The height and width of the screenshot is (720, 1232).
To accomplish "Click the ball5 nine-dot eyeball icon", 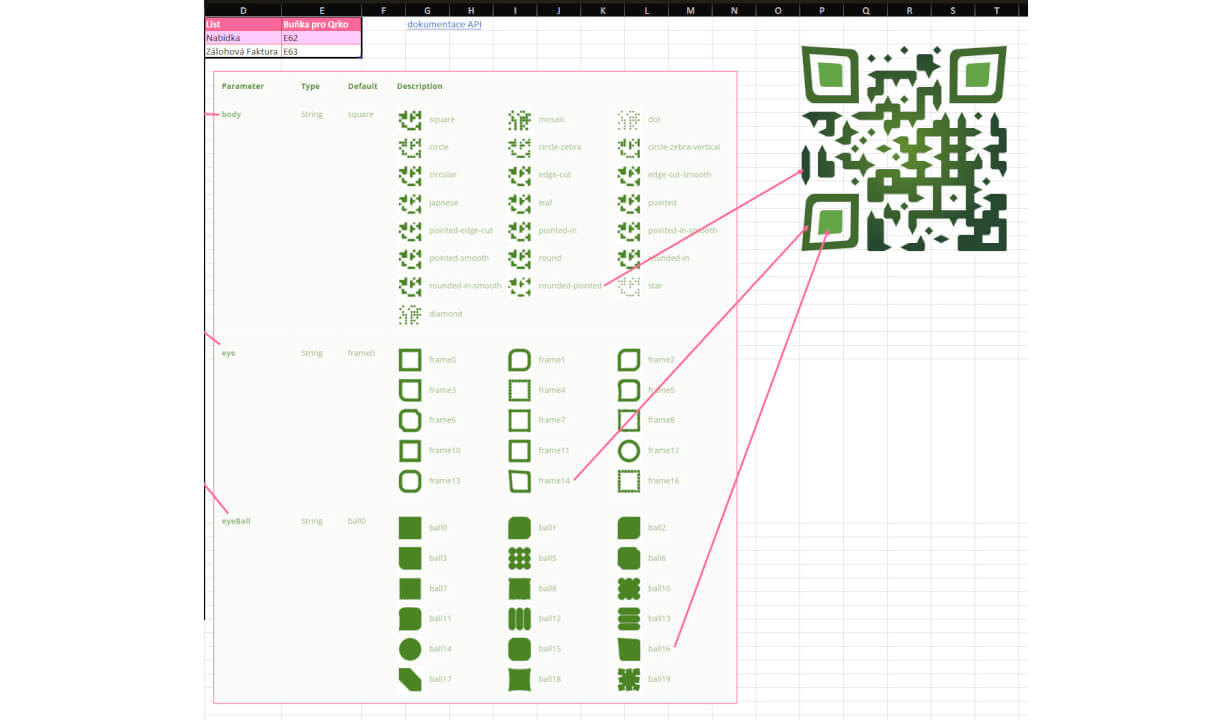I will pyautogui.click(x=519, y=558).
